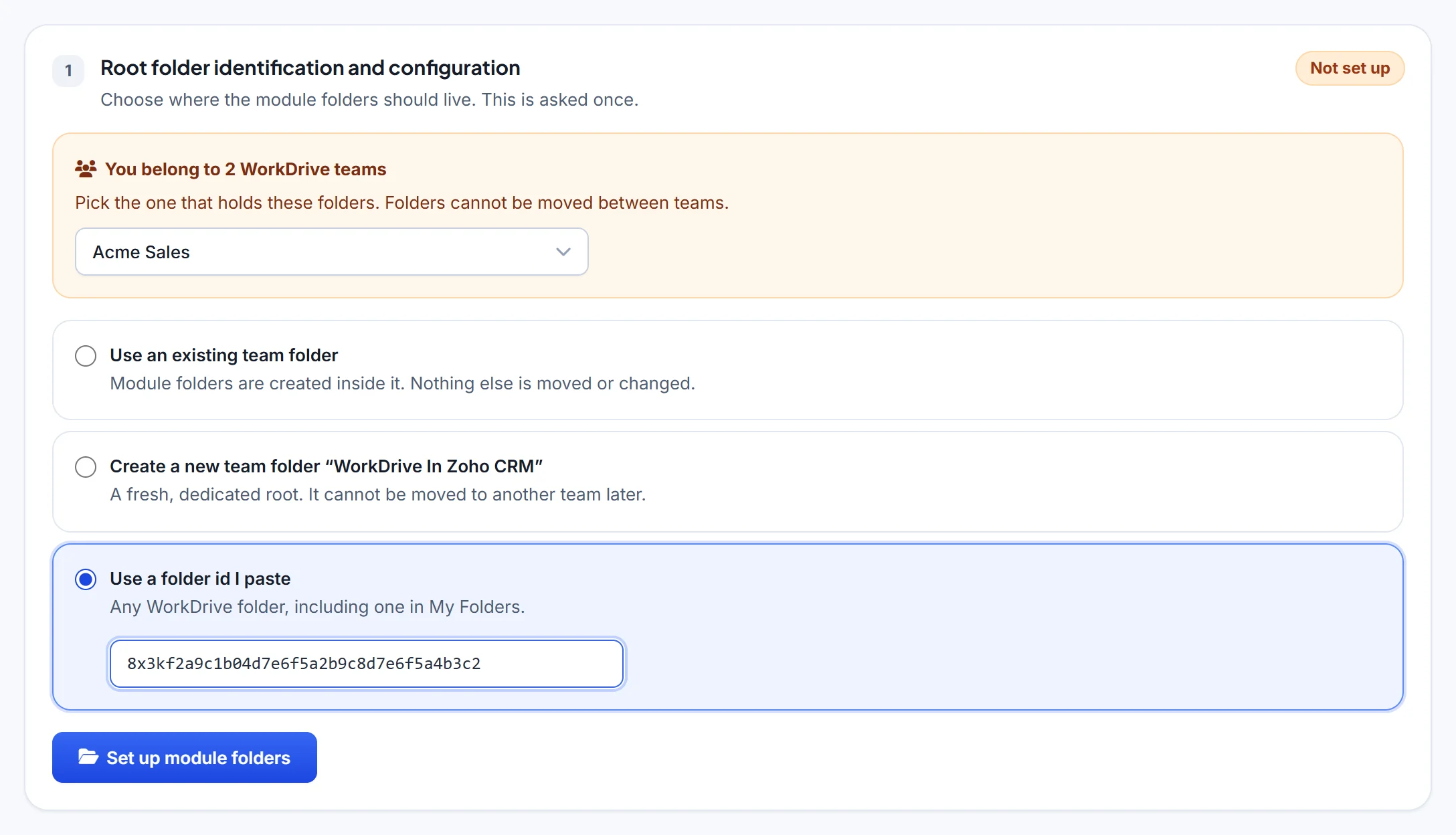Click the Any WorkDrive folder description text
The width and height of the screenshot is (1456, 835).
tap(317, 607)
